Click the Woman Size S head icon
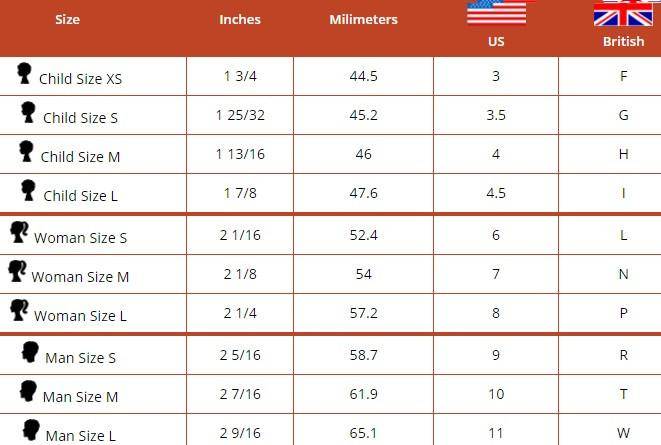The height and width of the screenshot is (445, 661). click(20, 232)
